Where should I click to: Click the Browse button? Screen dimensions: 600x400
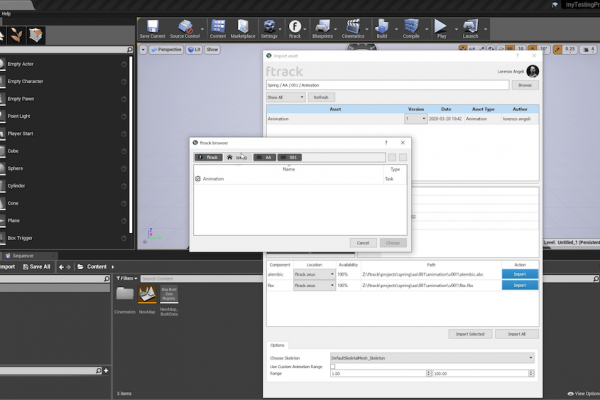pyautogui.click(x=525, y=85)
